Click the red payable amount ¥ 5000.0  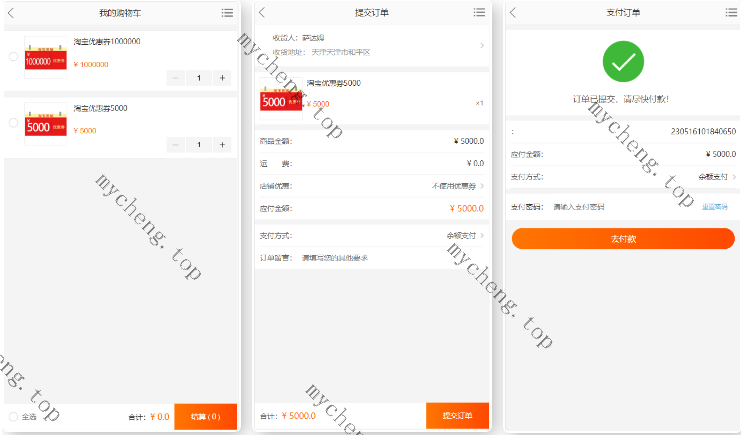(x=467, y=209)
